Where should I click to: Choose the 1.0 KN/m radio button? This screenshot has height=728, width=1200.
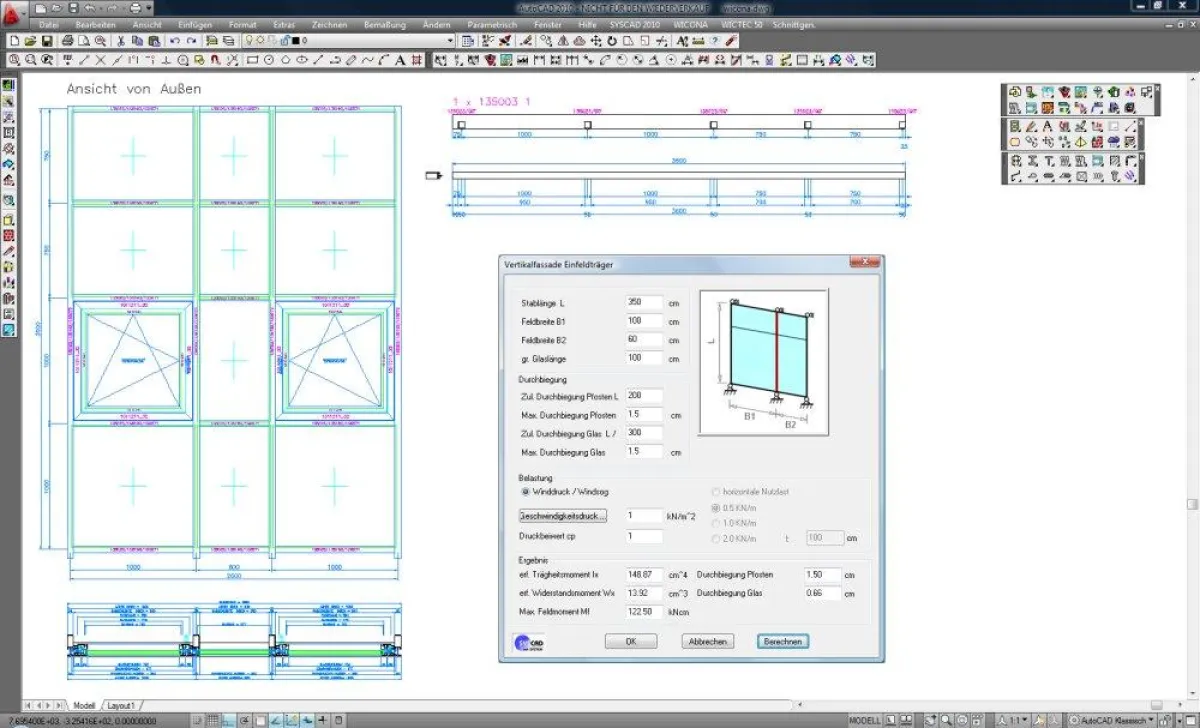715,523
